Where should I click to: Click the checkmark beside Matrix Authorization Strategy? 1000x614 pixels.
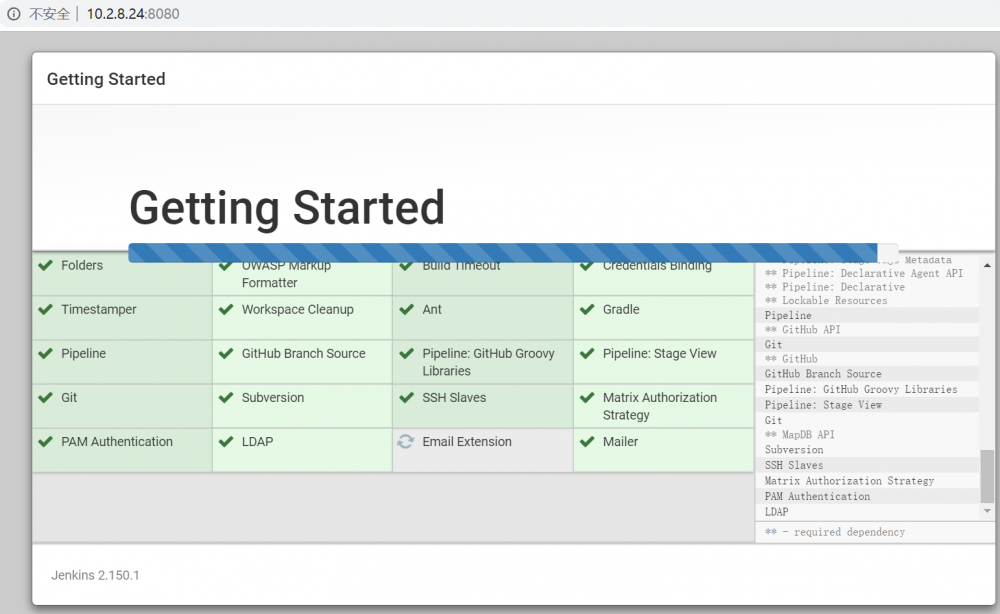click(x=586, y=398)
